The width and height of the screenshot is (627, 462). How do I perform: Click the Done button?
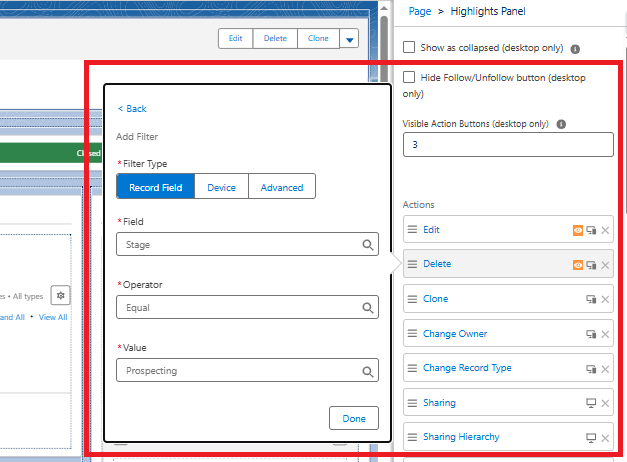353,418
